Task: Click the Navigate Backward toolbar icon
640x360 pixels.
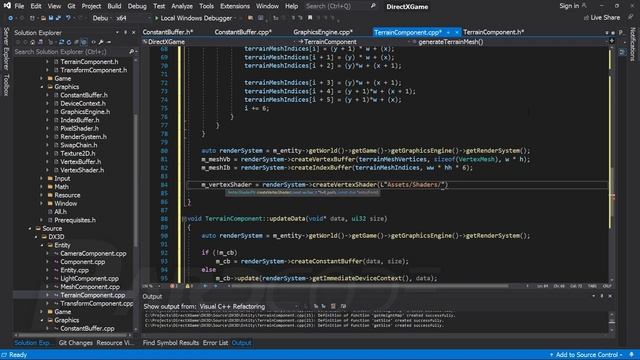Action: [10, 18]
